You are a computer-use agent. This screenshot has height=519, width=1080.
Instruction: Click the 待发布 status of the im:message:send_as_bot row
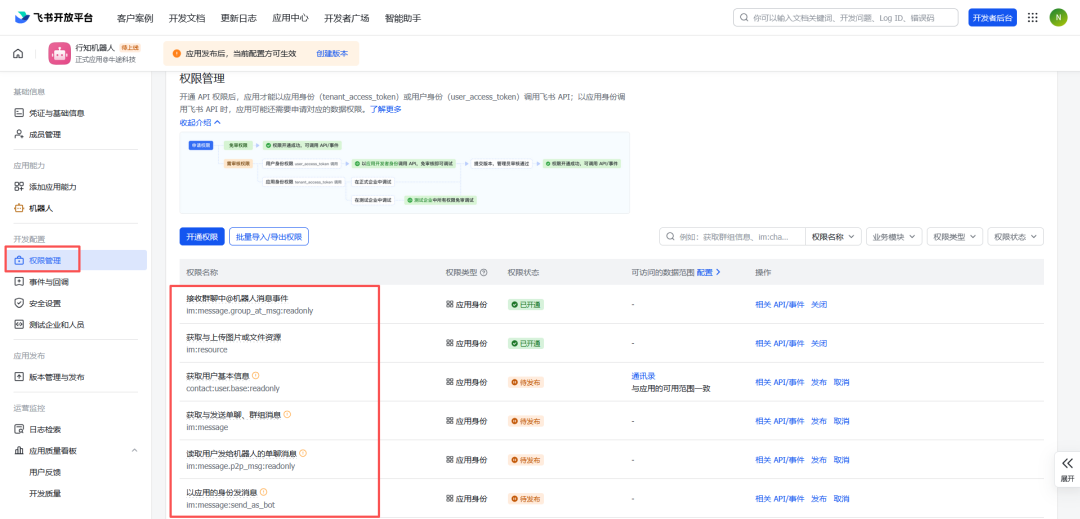coord(526,498)
